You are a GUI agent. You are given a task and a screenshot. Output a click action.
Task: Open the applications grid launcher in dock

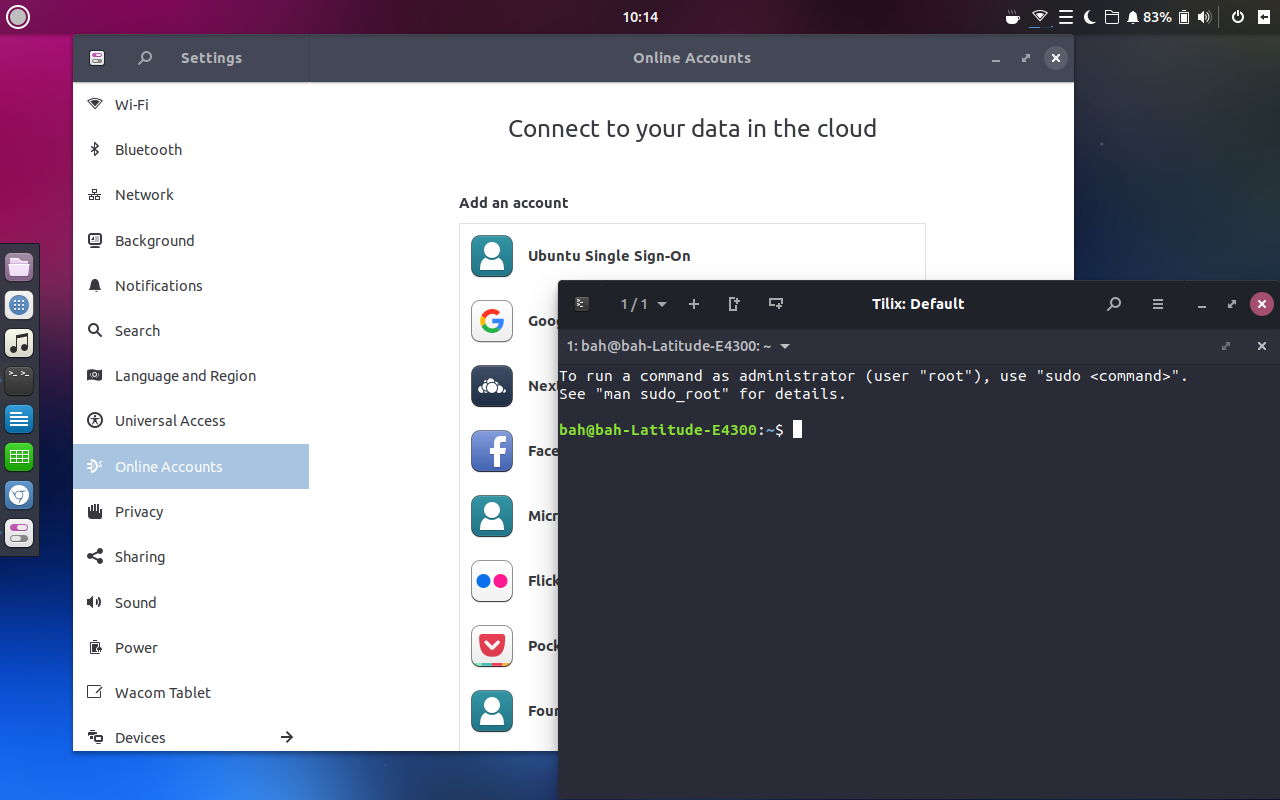(19, 305)
